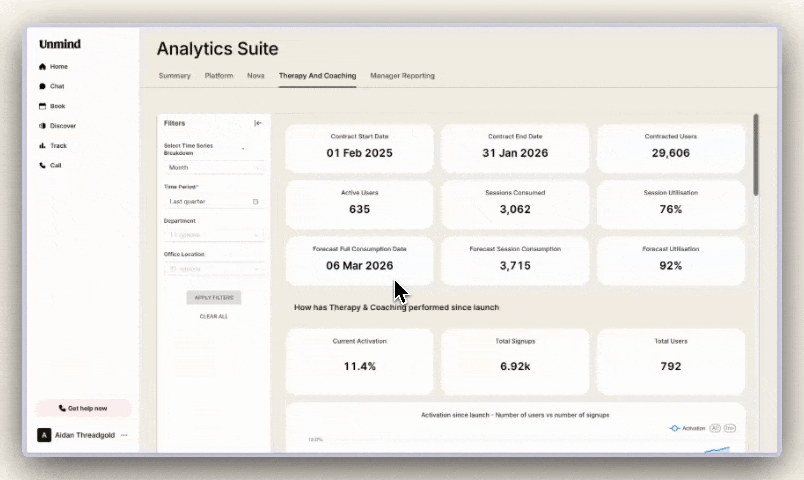Open the Discover section icon
The height and width of the screenshot is (480, 804).
(42, 126)
